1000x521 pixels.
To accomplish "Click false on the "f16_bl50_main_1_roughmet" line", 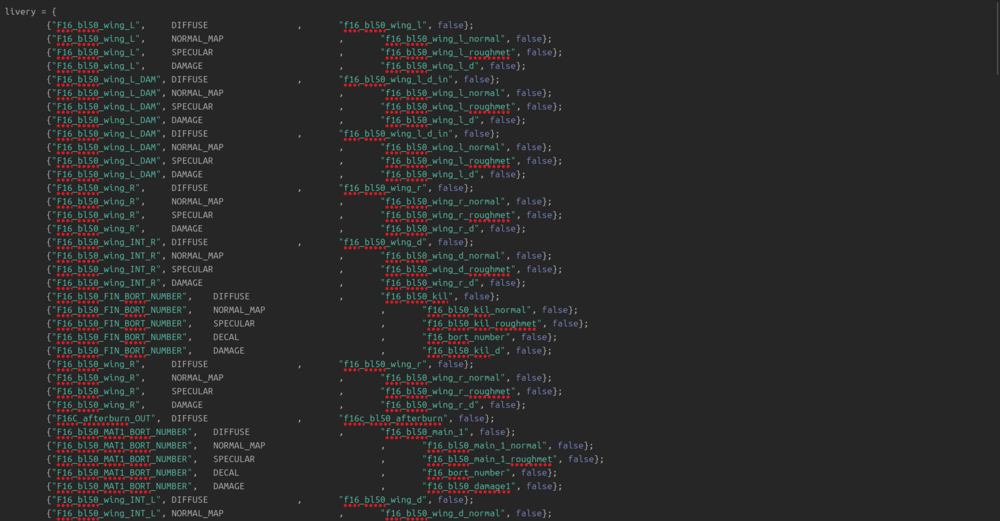I will point(582,459).
